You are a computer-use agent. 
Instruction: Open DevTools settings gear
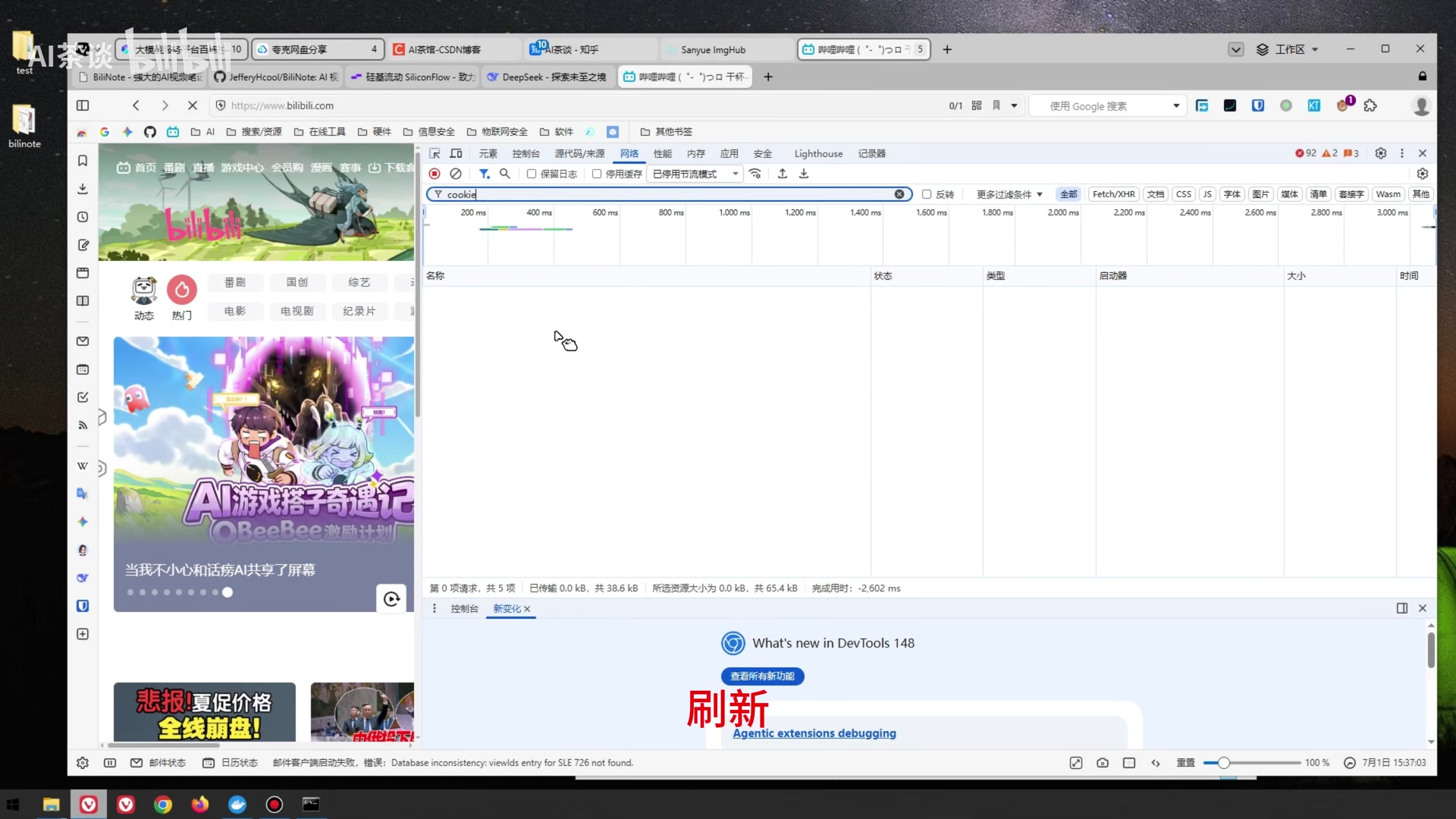click(x=1381, y=153)
